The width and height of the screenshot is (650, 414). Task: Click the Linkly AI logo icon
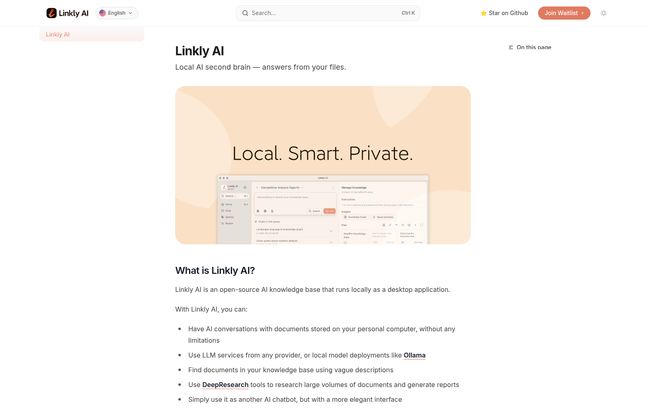click(51, 13)
